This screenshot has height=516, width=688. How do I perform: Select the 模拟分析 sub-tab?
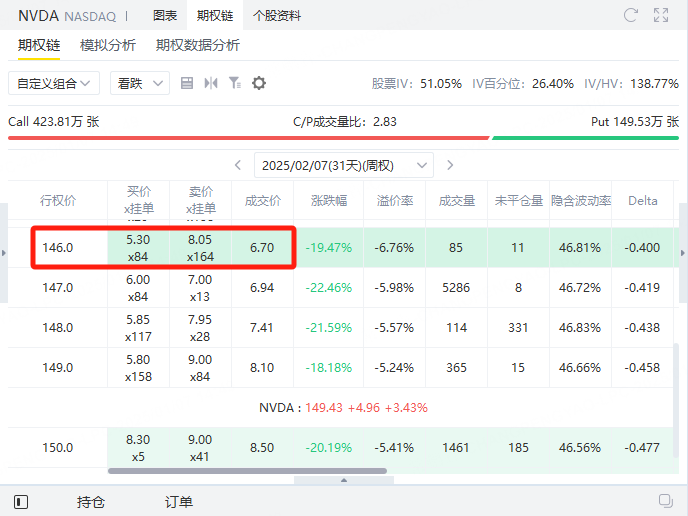(x=108, y=45)
